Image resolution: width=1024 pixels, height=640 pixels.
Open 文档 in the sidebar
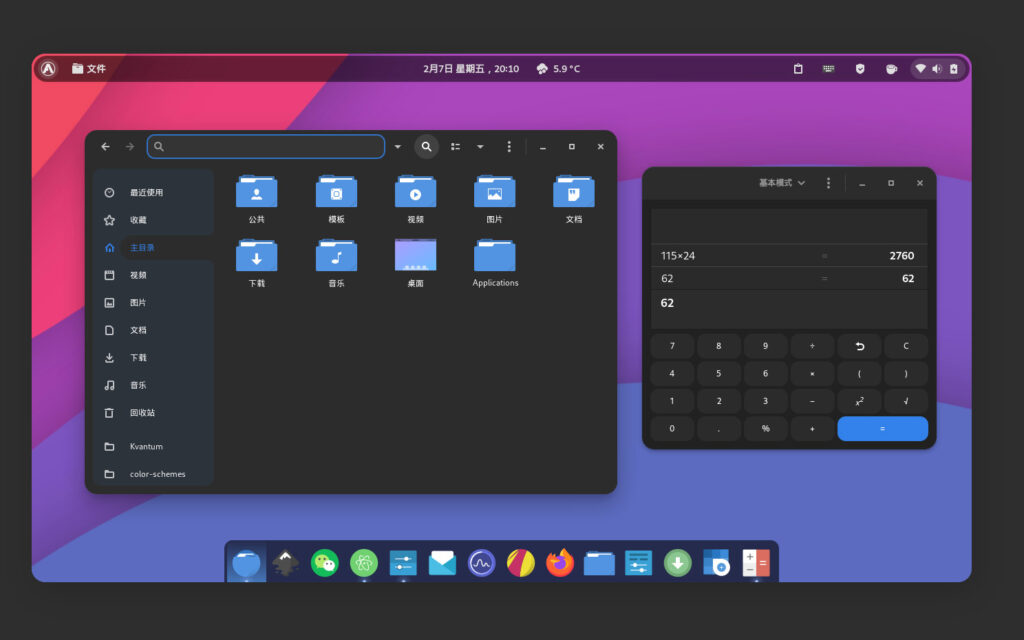pos(154,330)
